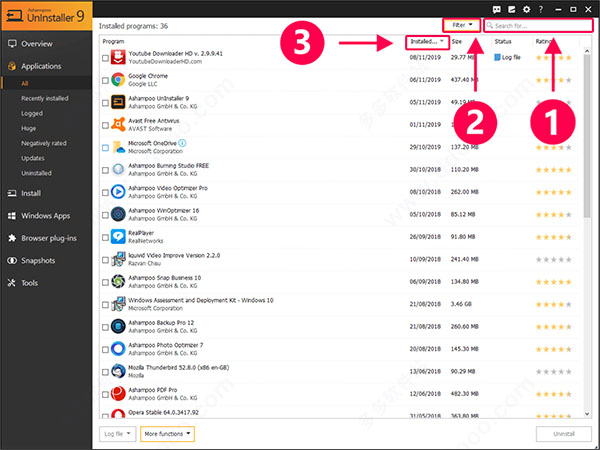The image size is (600, 450).
Task: Click the Ashampoo Photo Optimizer 7 icon
Action: click(x=118, y=349)
